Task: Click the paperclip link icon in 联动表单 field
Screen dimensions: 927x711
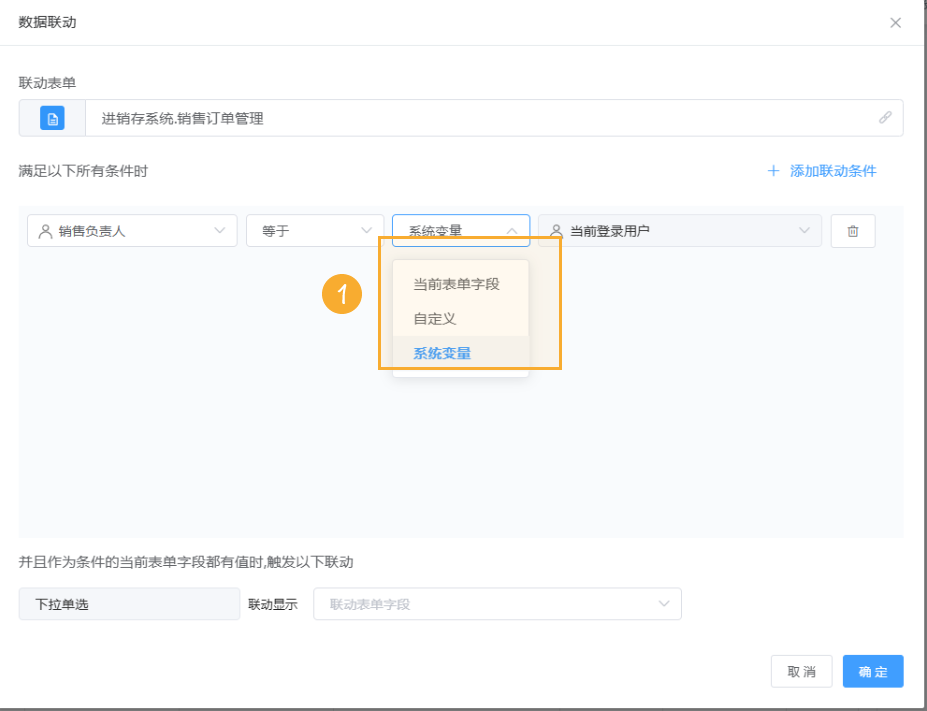Action: point(884,117)
